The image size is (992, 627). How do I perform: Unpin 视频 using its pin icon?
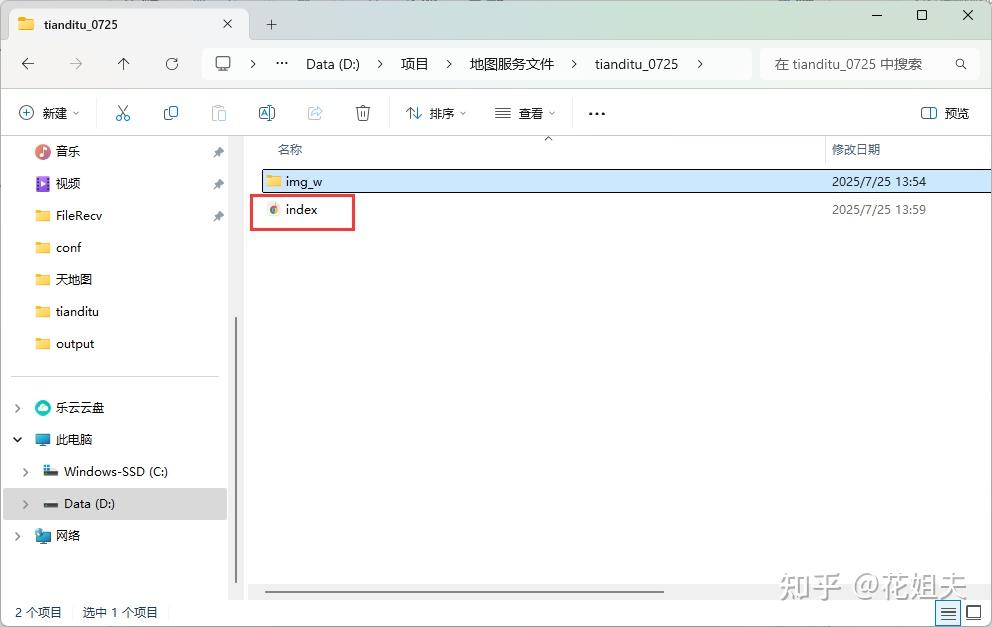[218, 184]
